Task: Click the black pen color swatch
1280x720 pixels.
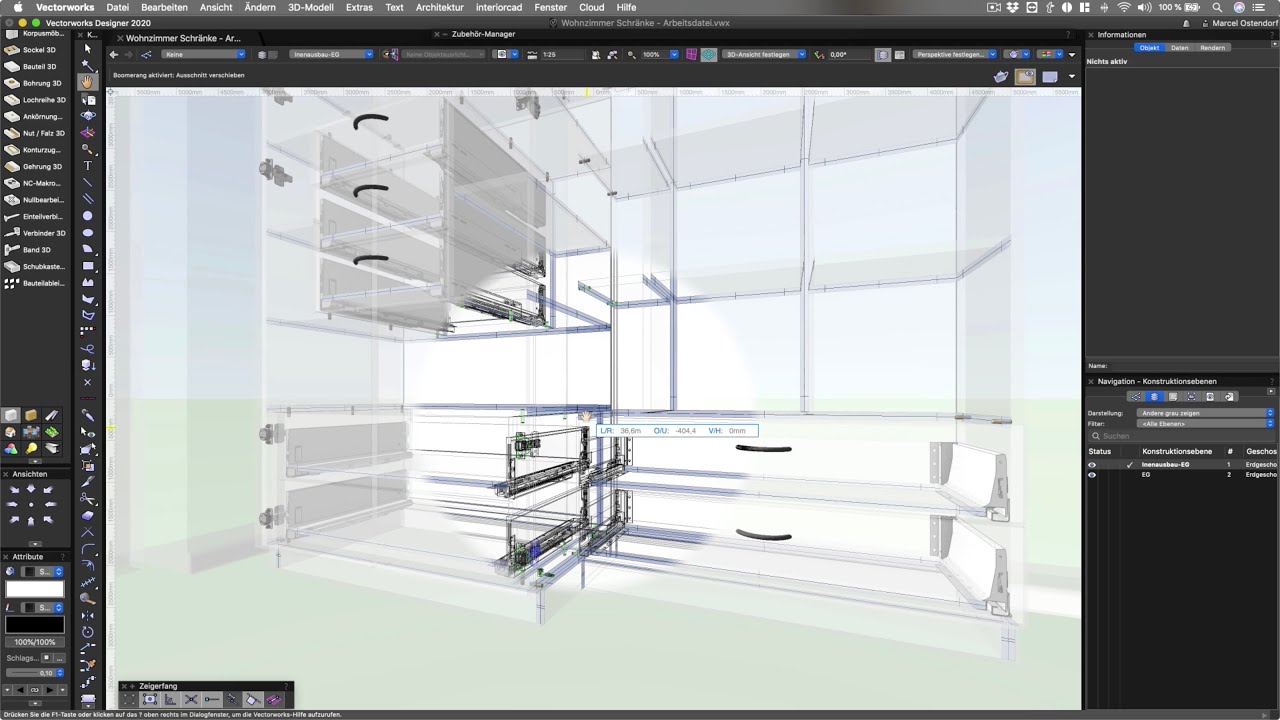Action: (x=35, y=625)
